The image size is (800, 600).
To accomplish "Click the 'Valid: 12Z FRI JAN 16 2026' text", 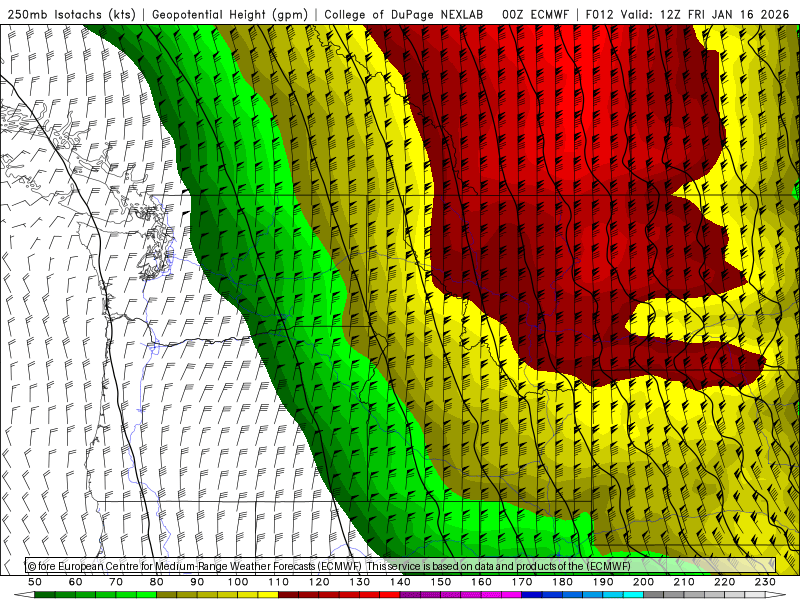I will coord(705,14).
